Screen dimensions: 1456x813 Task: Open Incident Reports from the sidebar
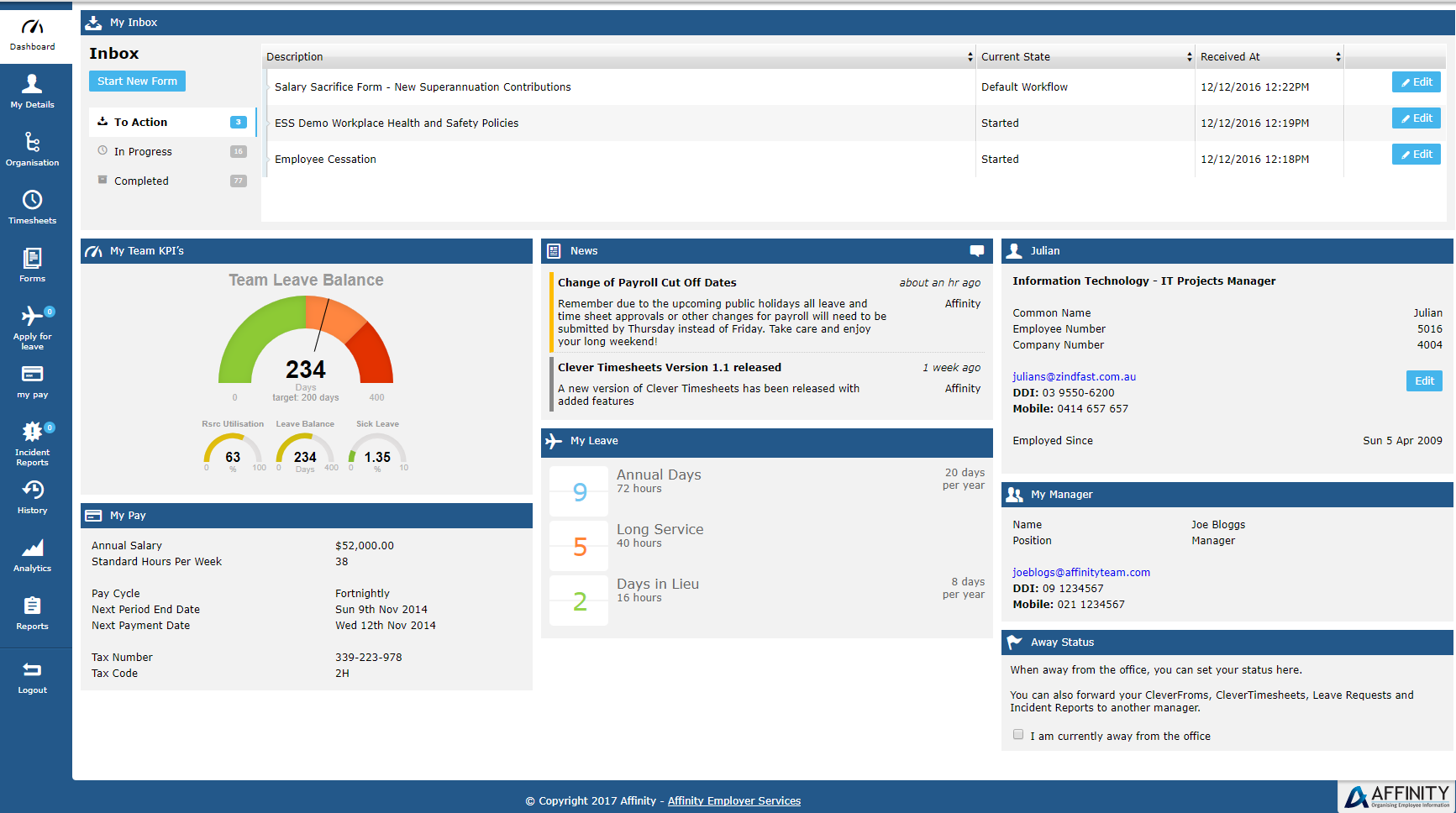pos(32,439)
